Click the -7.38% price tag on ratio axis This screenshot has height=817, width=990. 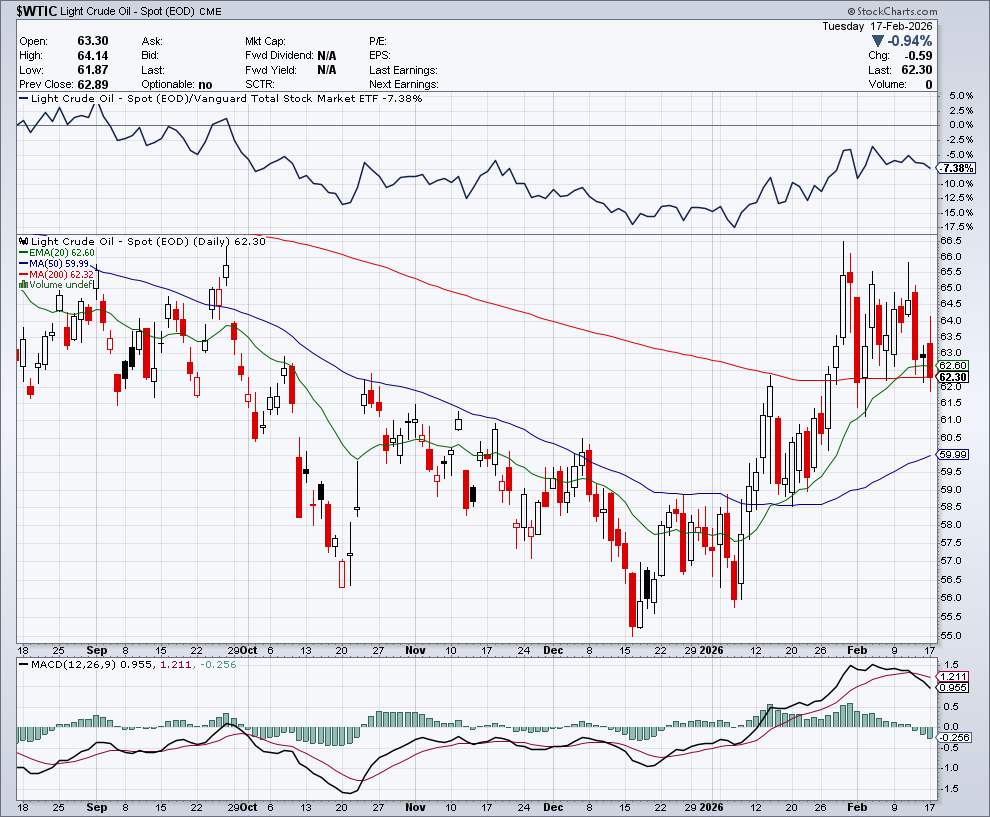[x=957, y=169]
